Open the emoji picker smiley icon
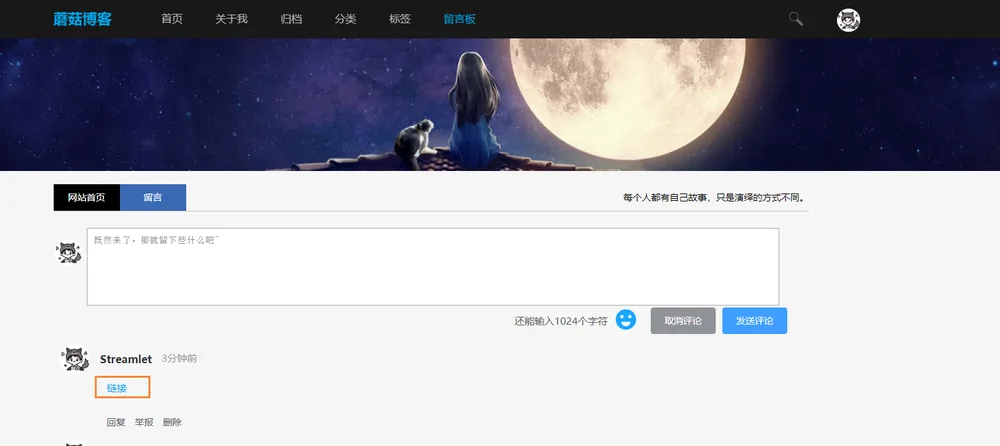The image size is (1000, 446). click(x=626, y=320)
